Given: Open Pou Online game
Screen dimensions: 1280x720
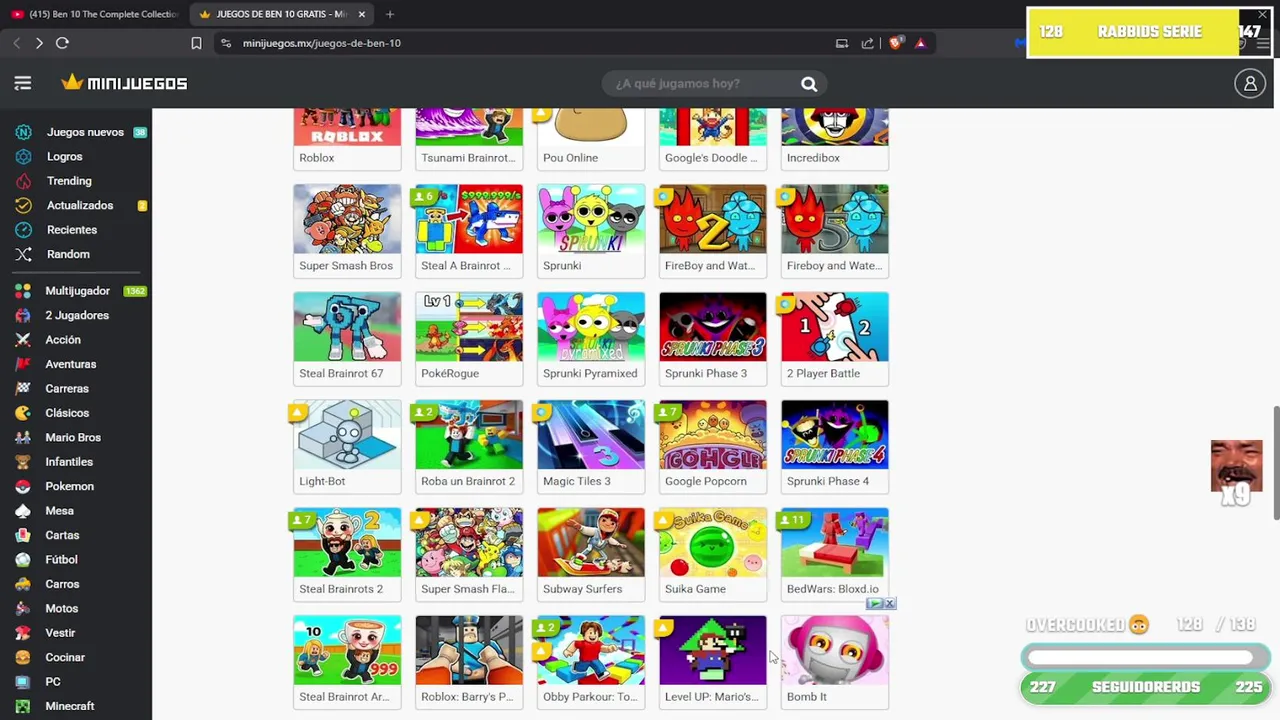Looking at the screenshot, I should [x=591, y=139].
